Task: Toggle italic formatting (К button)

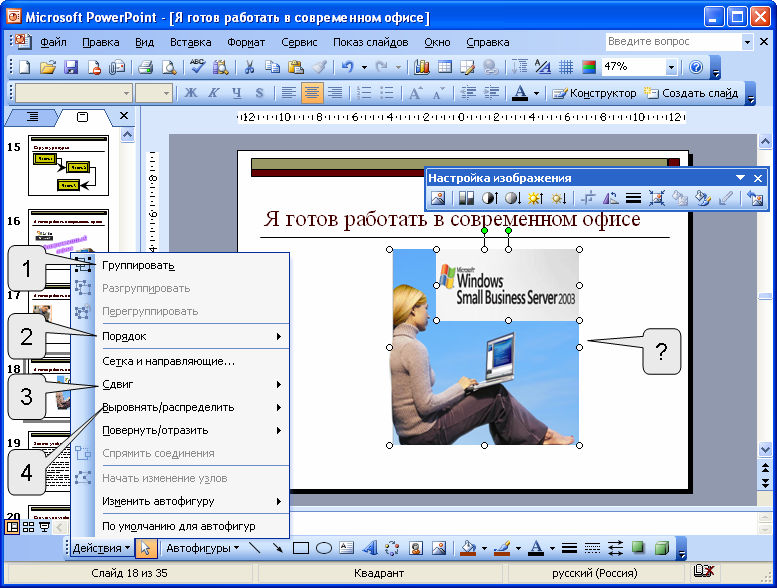Action: [x=214, y=93]
